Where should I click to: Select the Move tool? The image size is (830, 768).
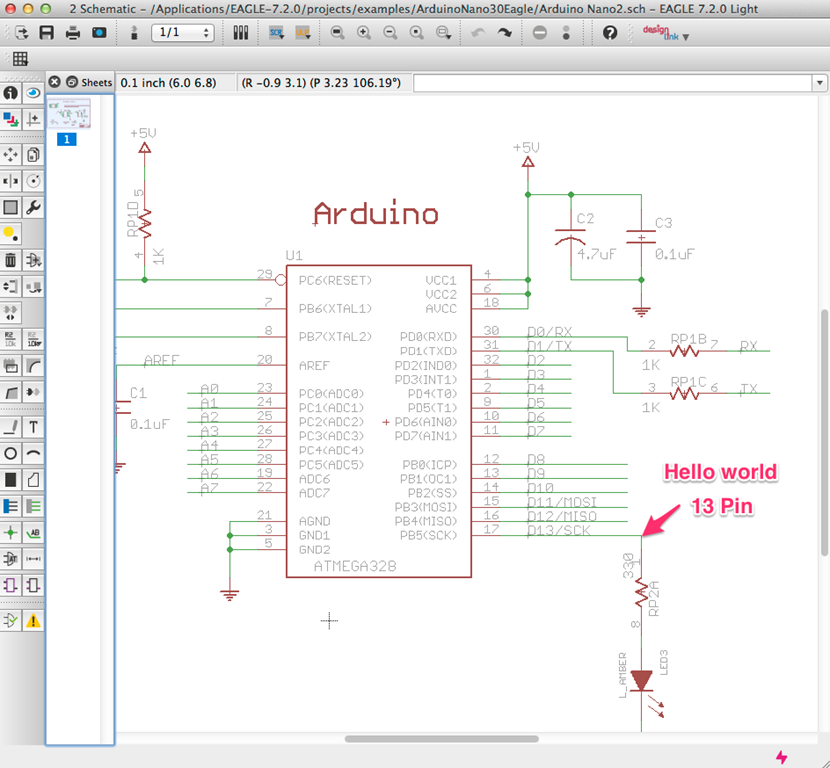(11, 155)
